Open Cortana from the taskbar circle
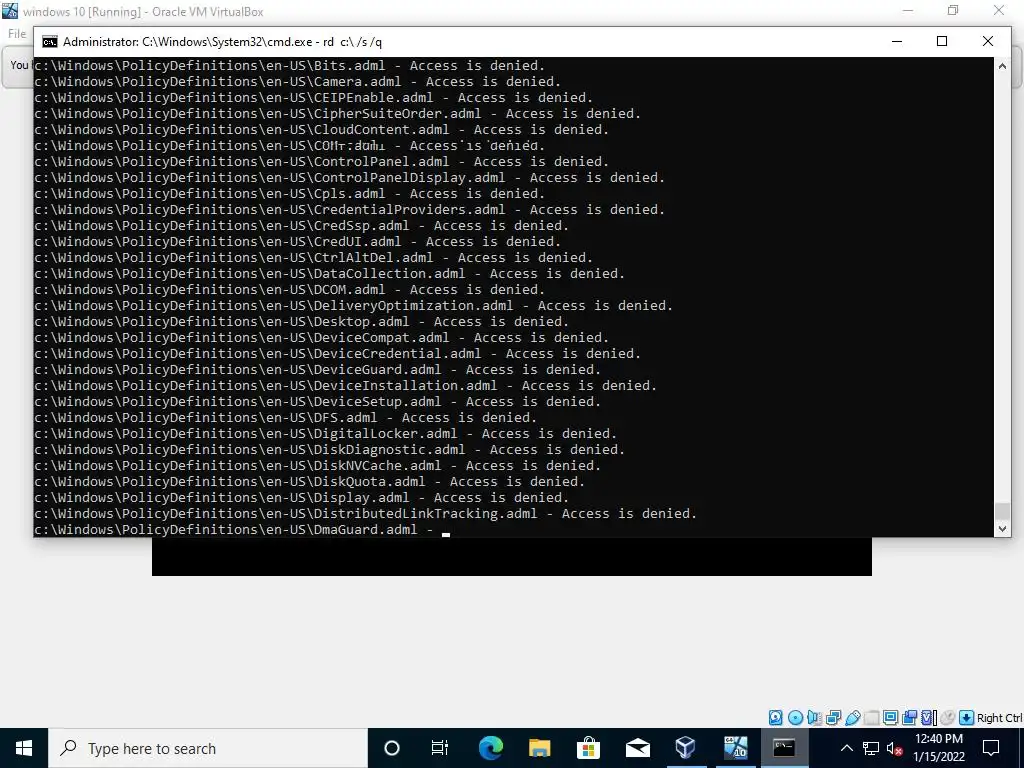Viewport: 1024px width, 768px height. pos(392,748)
